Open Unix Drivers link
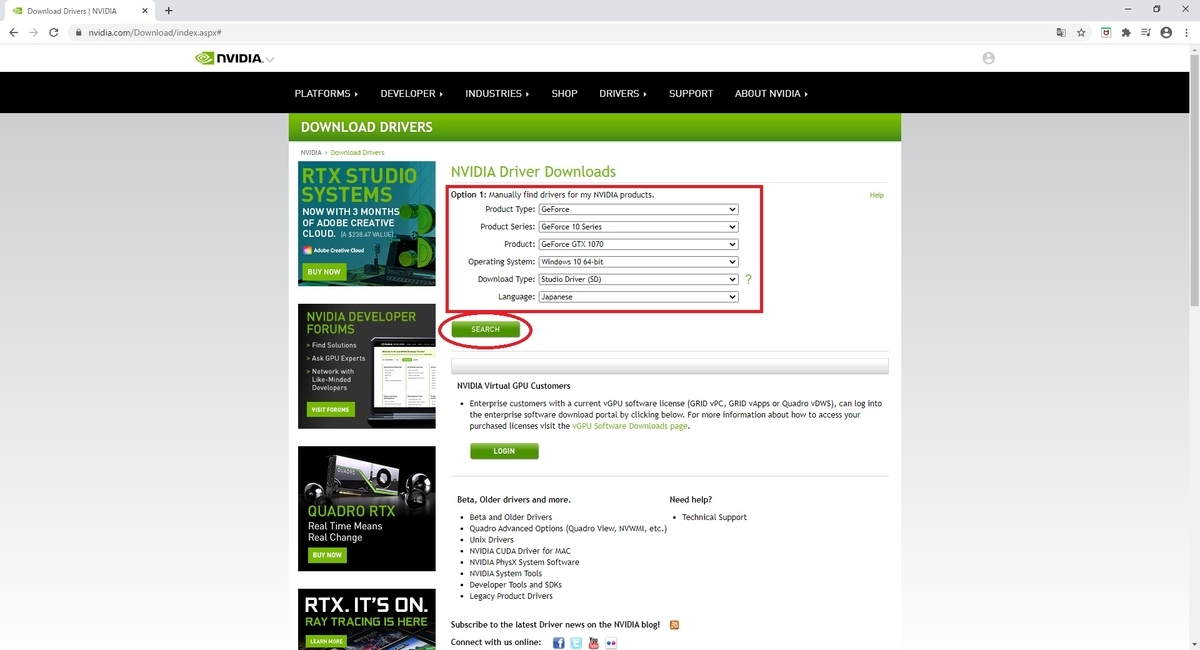The image size is (1200, 650). (492, 540)
